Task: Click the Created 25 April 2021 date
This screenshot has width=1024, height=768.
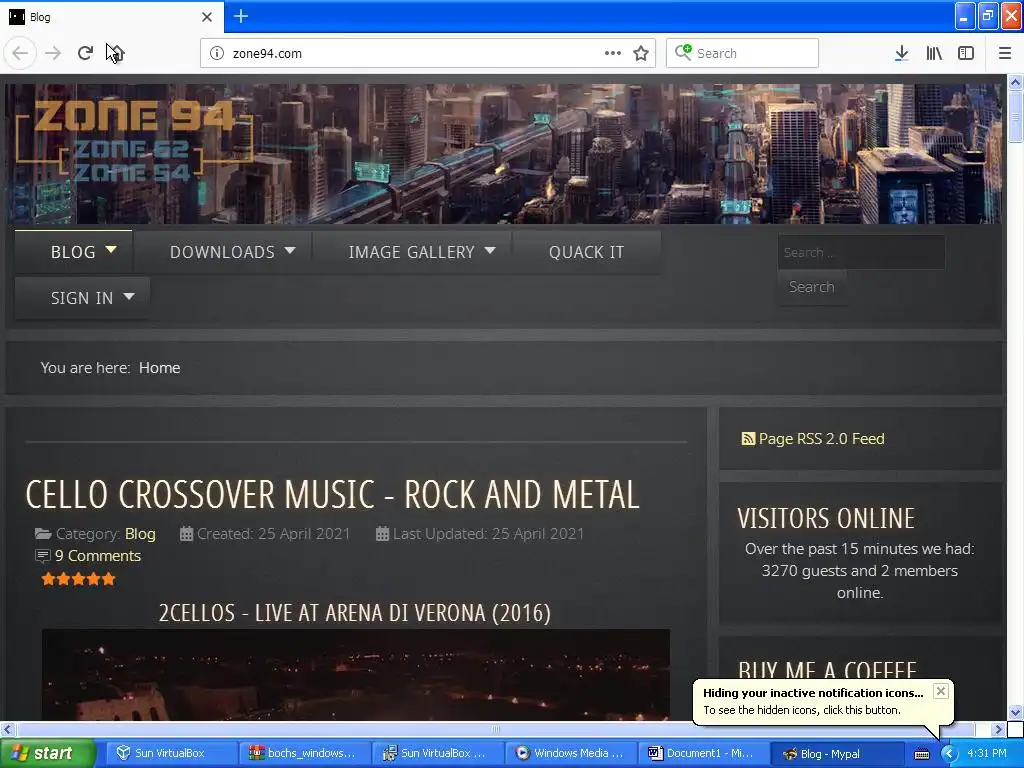Action: point(274,534)
